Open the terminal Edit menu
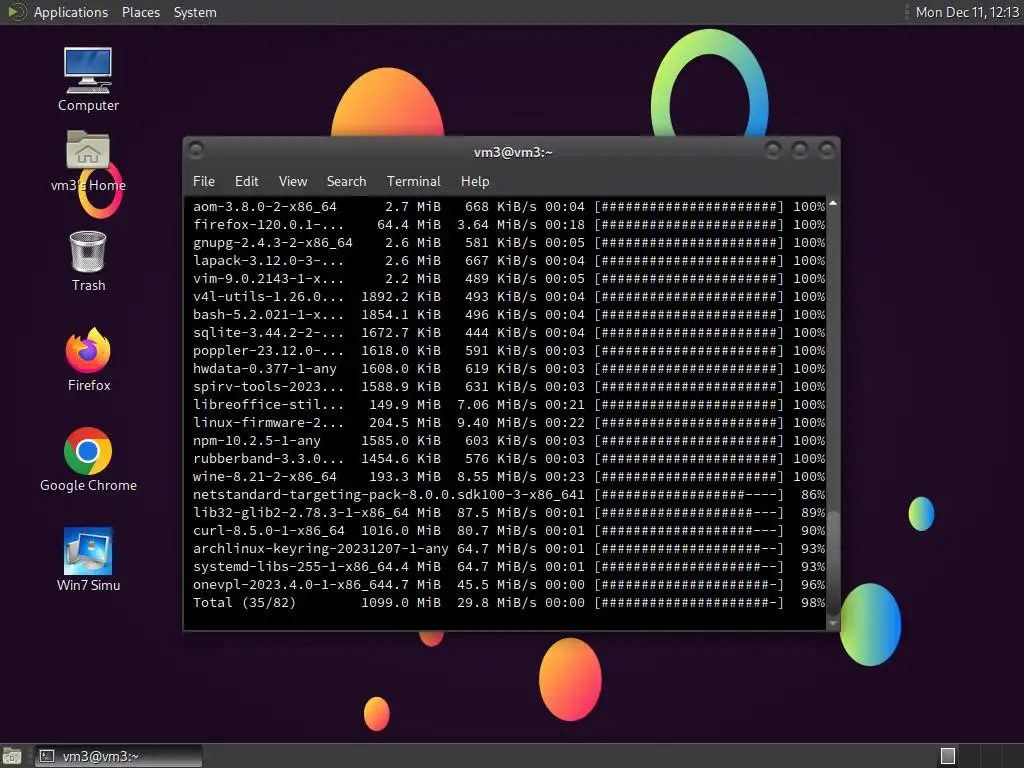1024x768 pixels. pyautogui.click(x=246, y=181)
